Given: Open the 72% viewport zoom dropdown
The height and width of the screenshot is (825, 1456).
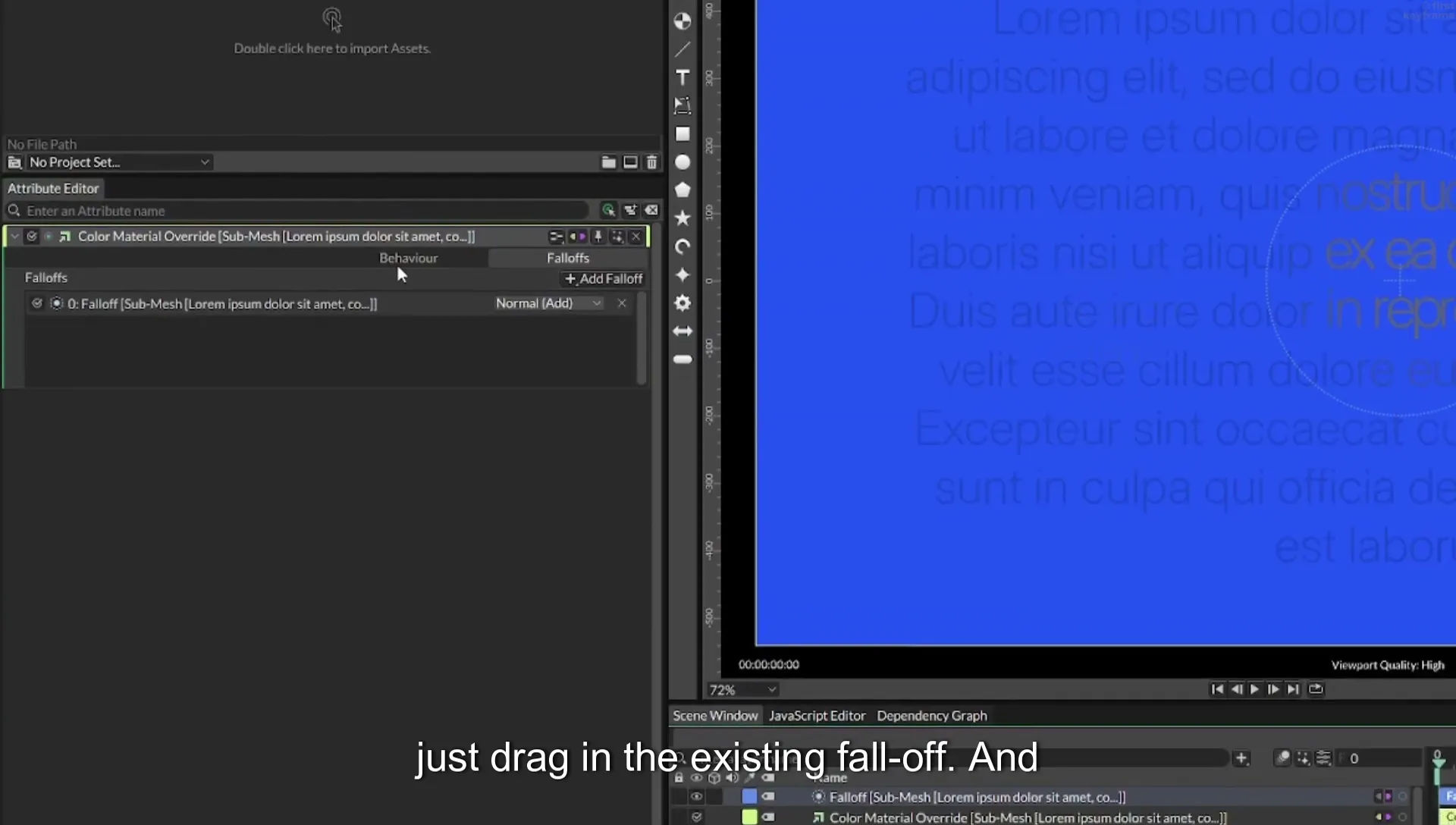Looking at the screenshot, I should pyautogui.click(x=742, y=690).
